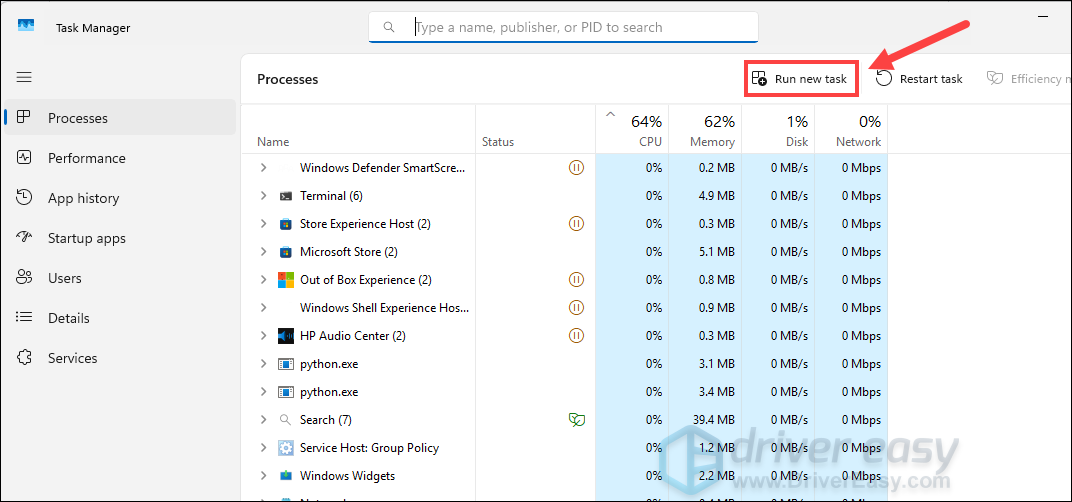
Task: Open the Services page
Action: (x=120, y=358)
